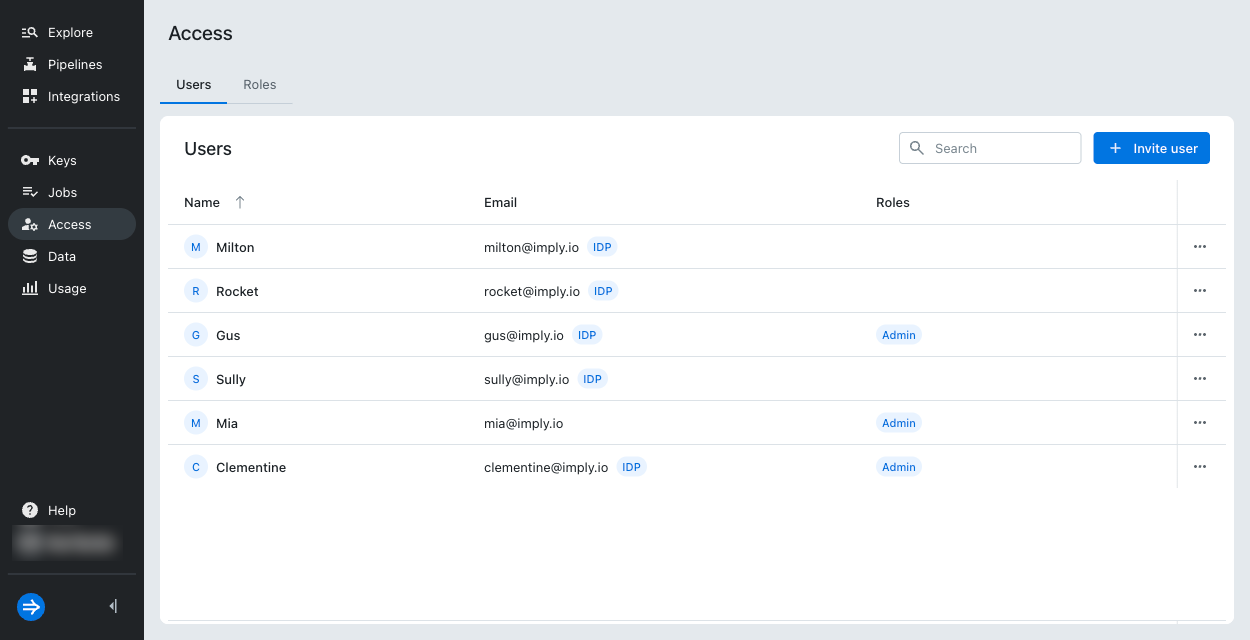Screen dimensions: 1250x640
Task: Click Milton's avatar circle
Action: pos(196,247)
